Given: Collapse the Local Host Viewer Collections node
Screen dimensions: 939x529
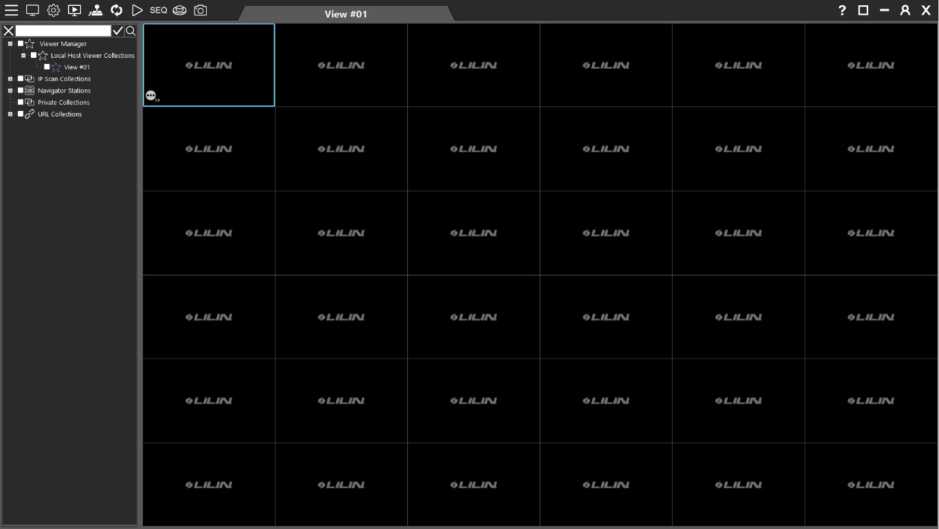Looking at the screenshot, I should (x=23, y=56).
